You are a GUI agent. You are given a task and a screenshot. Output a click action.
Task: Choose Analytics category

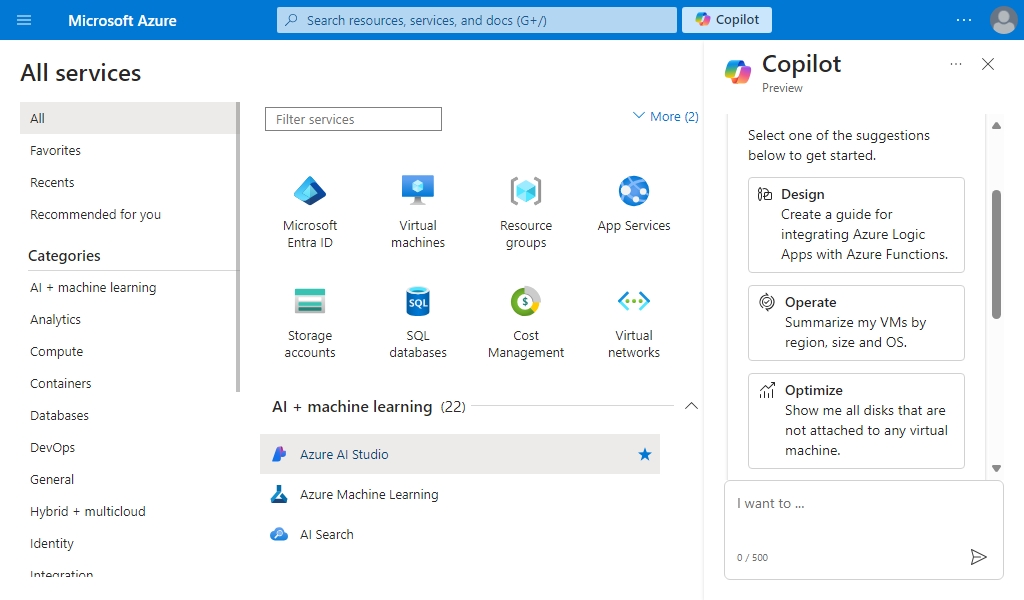56,319
